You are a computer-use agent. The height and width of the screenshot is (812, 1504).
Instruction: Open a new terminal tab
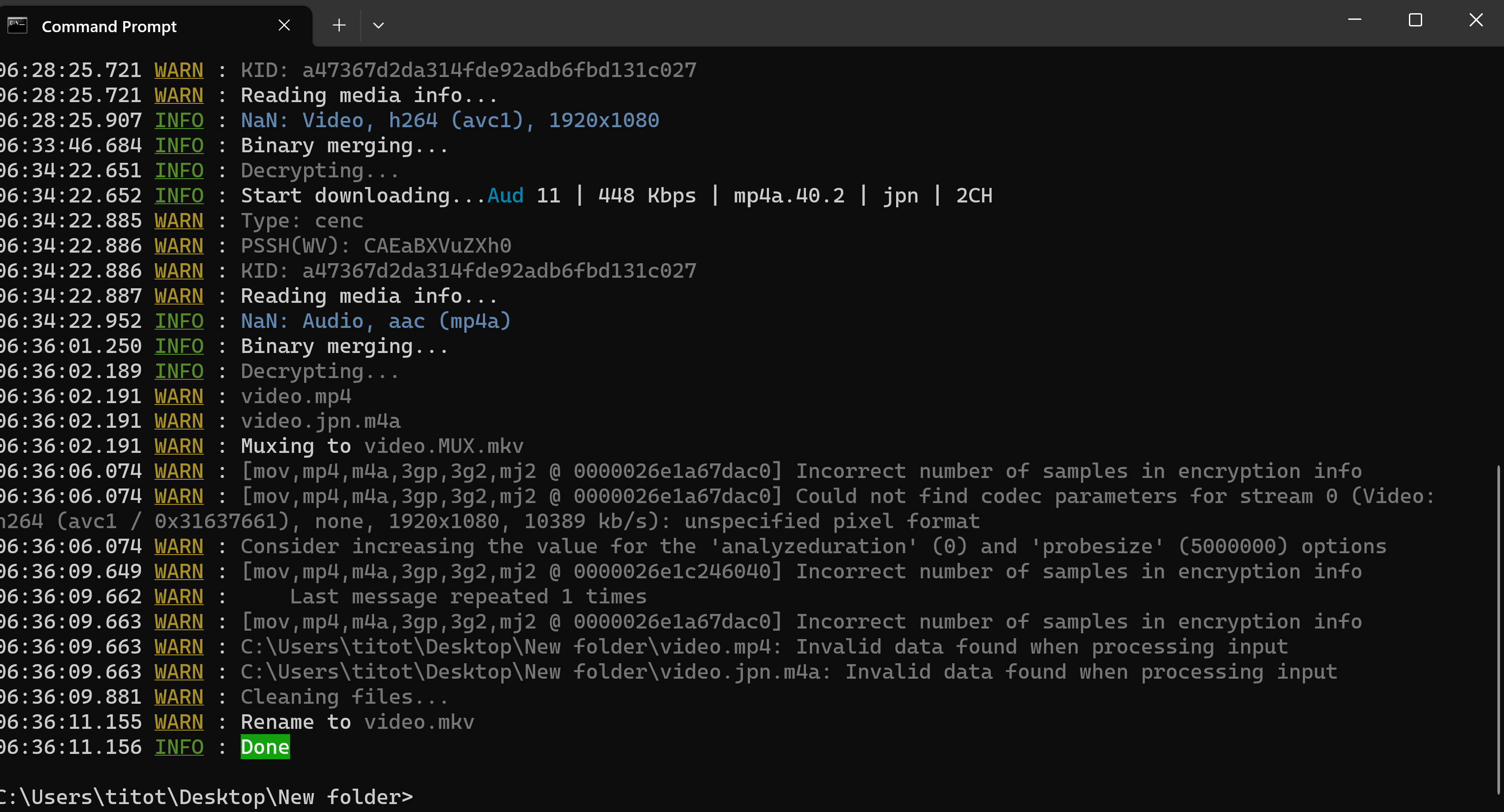pos(338,26)
